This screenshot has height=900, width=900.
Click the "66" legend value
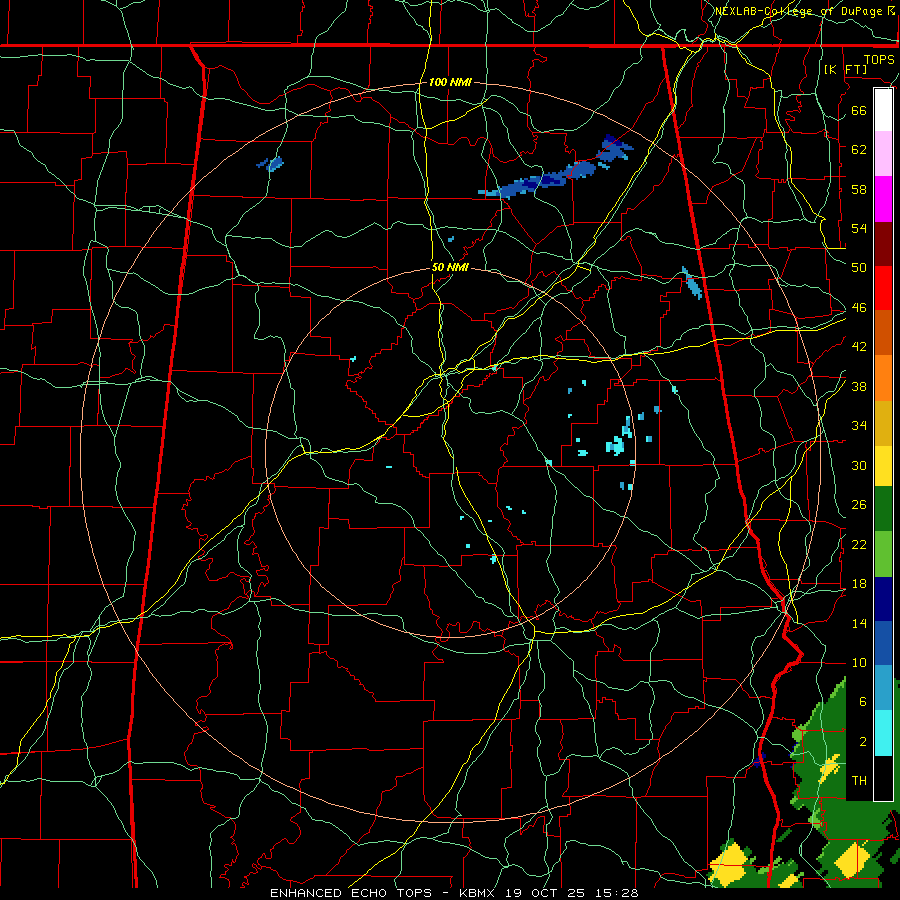point(859,110)
